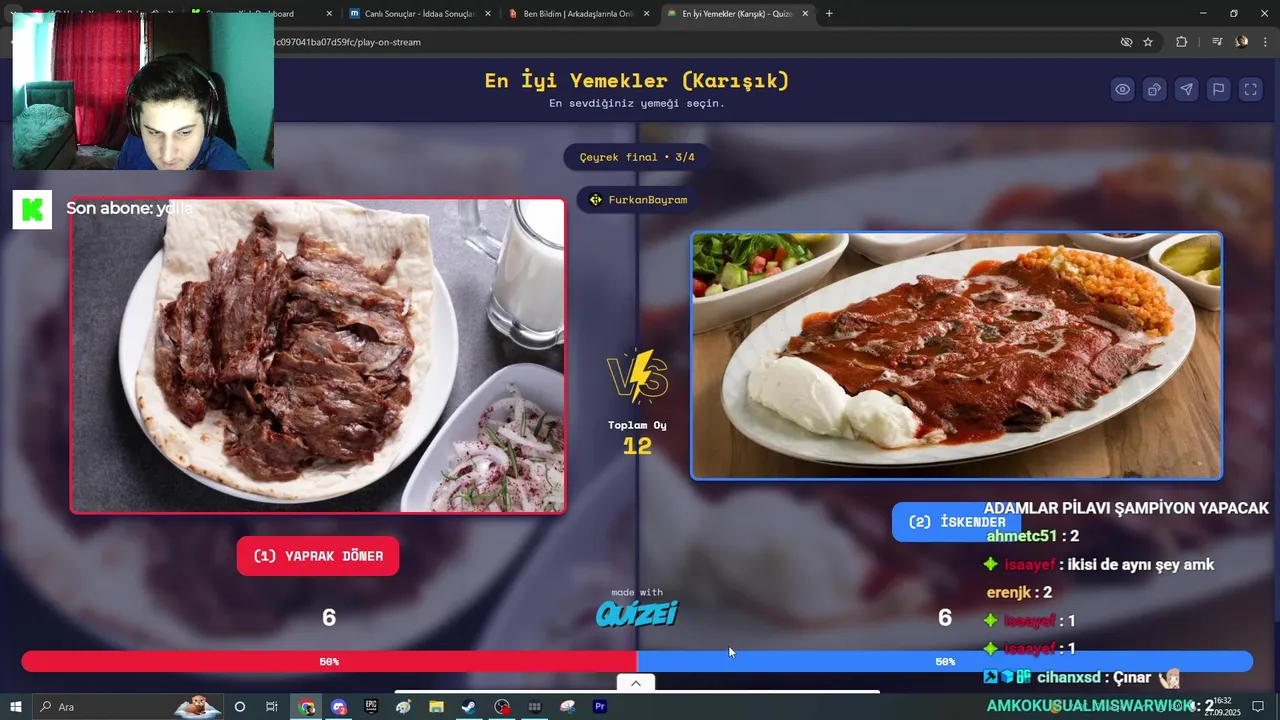
Task: Select the En İyi Yemekler Quizei tab
Action: point(737,14)
